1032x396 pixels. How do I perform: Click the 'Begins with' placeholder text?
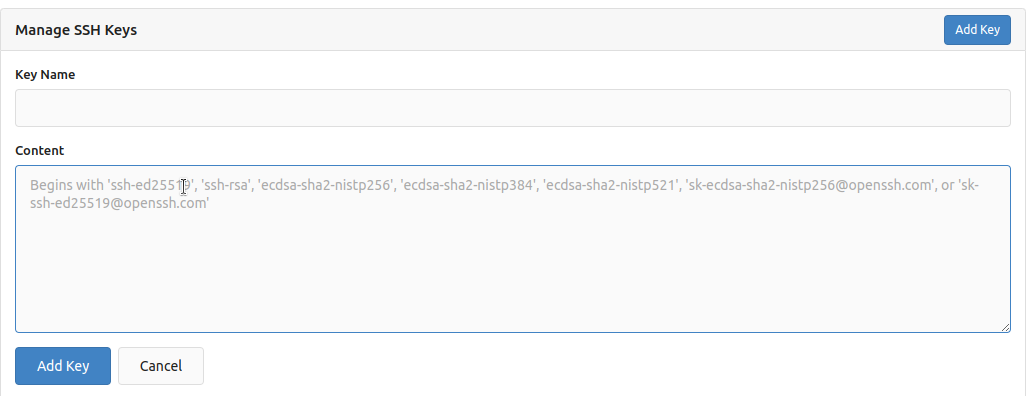point(66,186)
